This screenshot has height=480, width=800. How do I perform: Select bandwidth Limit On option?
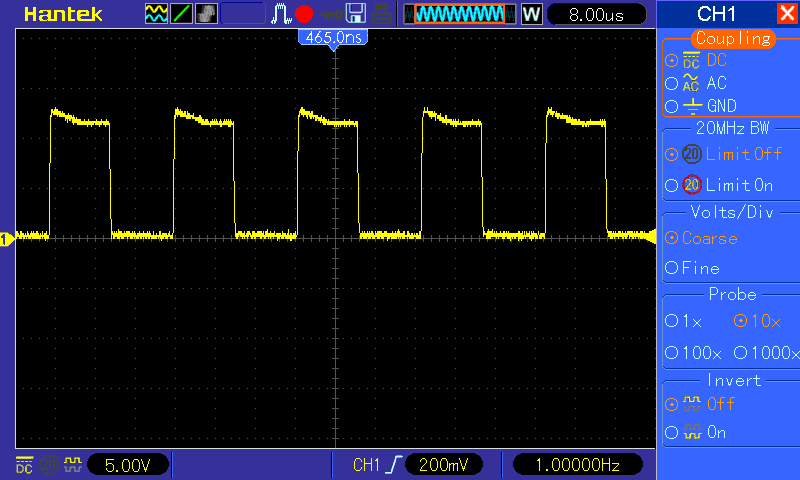click(x=671, y=185)
